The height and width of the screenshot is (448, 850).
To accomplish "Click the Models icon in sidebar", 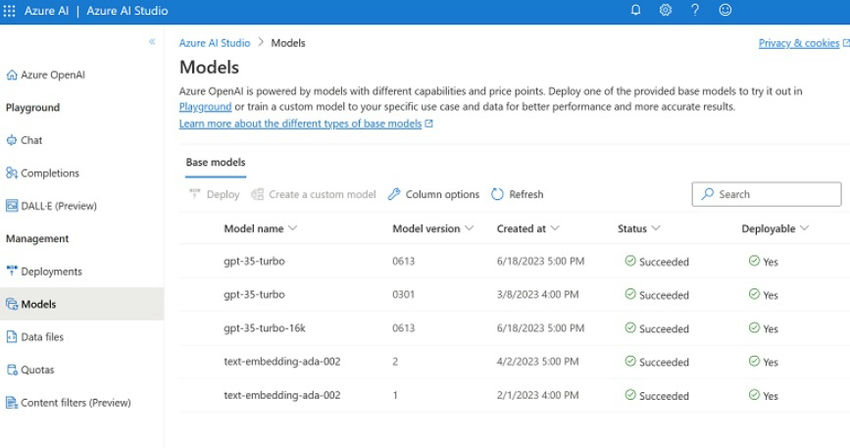I will [x=11, y=304].
